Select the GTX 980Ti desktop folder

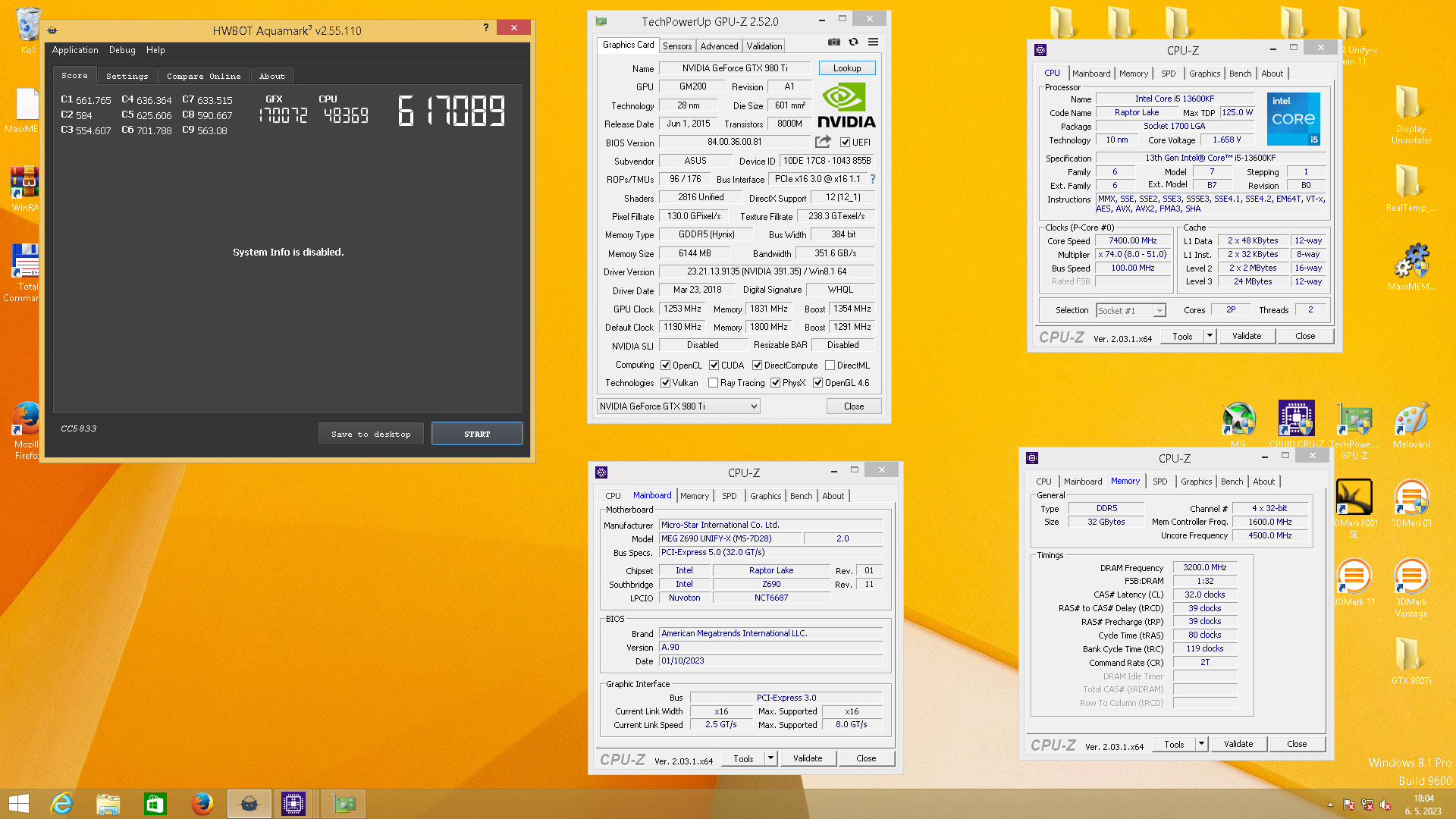pyautogui.click(x=1411, y=660)
